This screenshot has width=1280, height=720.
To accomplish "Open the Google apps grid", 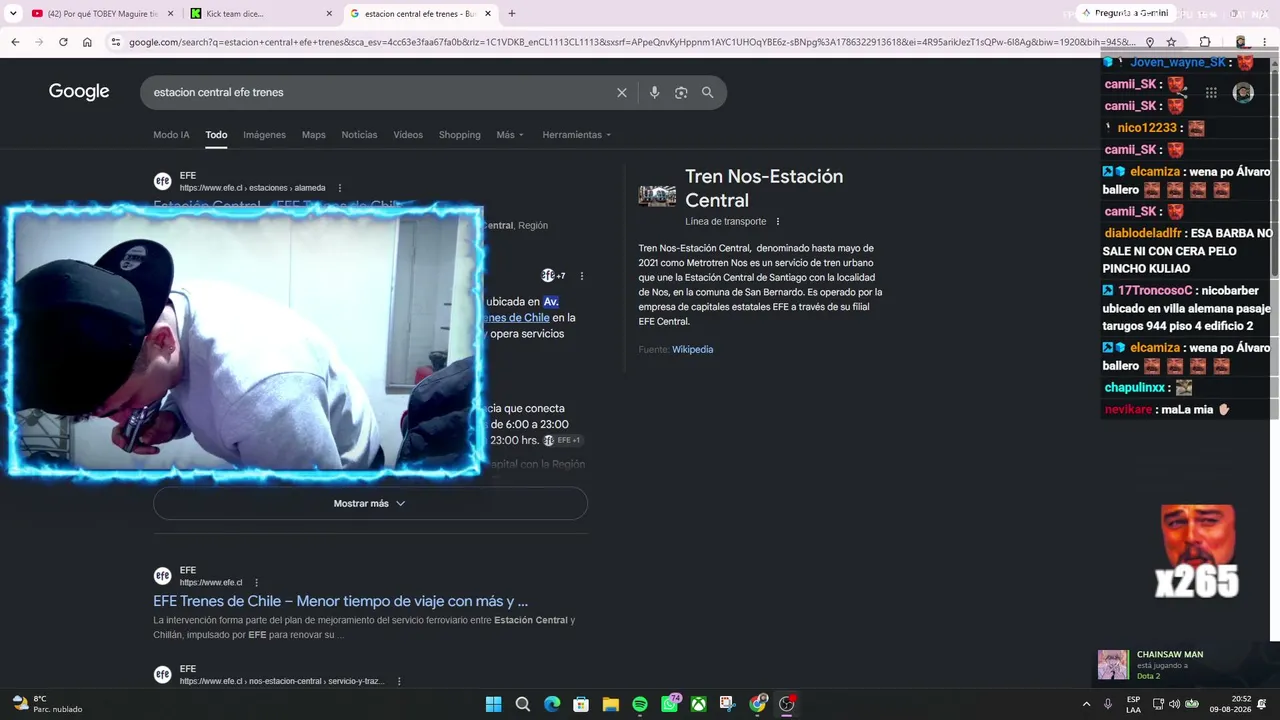I will tap(1211, 93).
